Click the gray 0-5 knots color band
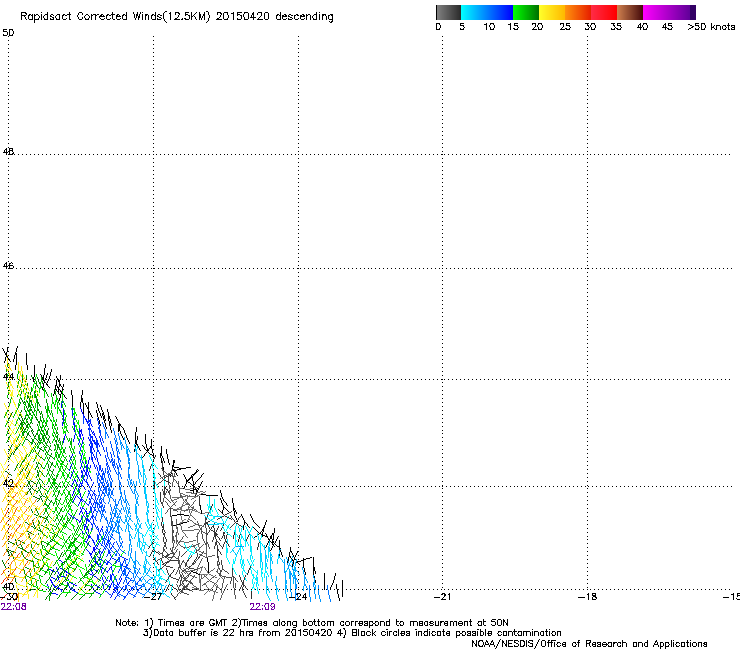The image size is (740, 650). click(448, 12)
